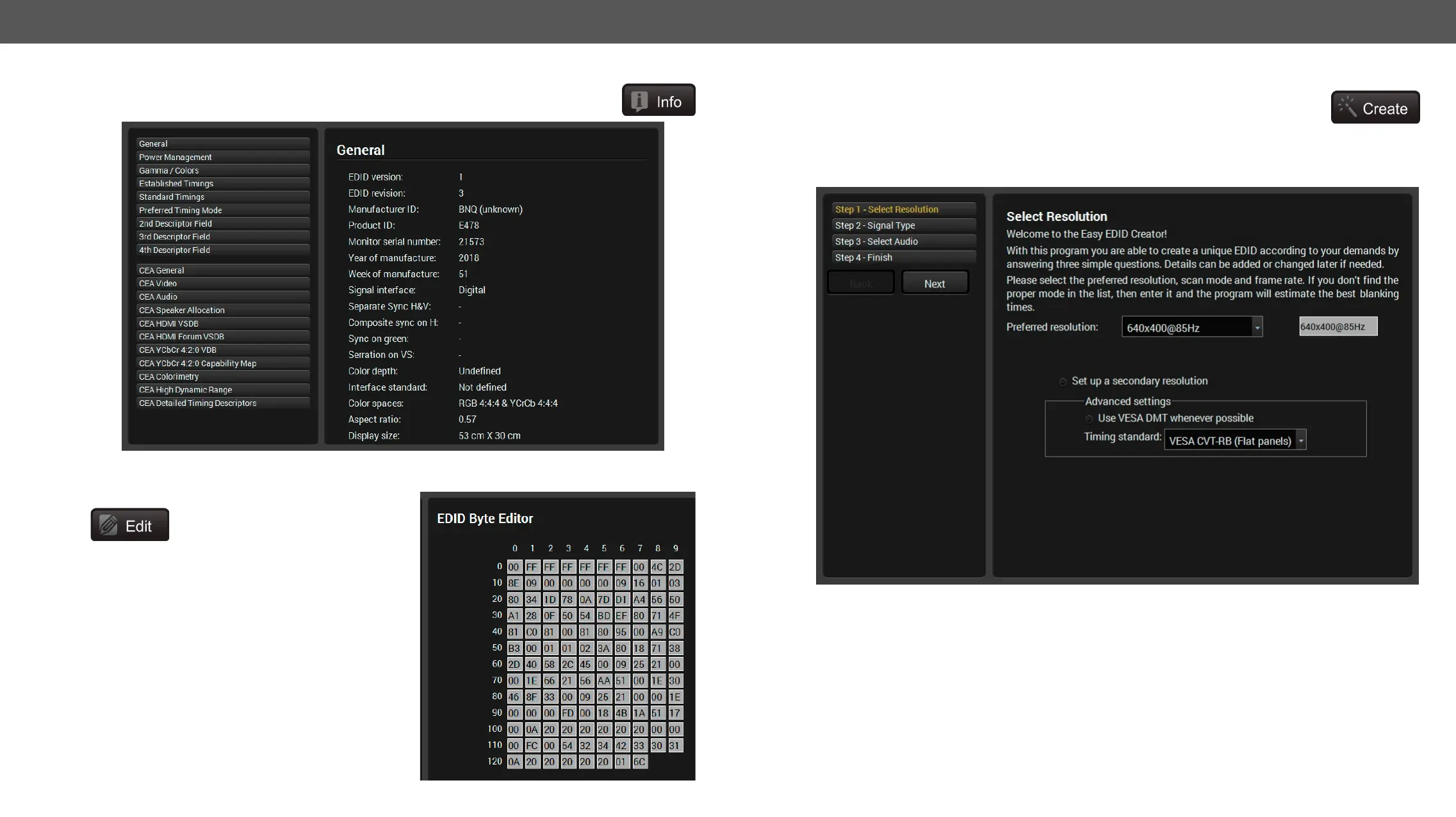Select byte 4B in row 90
This screenshot has height=817, width=1456.
pyautogui.click(x=621, y=713)
